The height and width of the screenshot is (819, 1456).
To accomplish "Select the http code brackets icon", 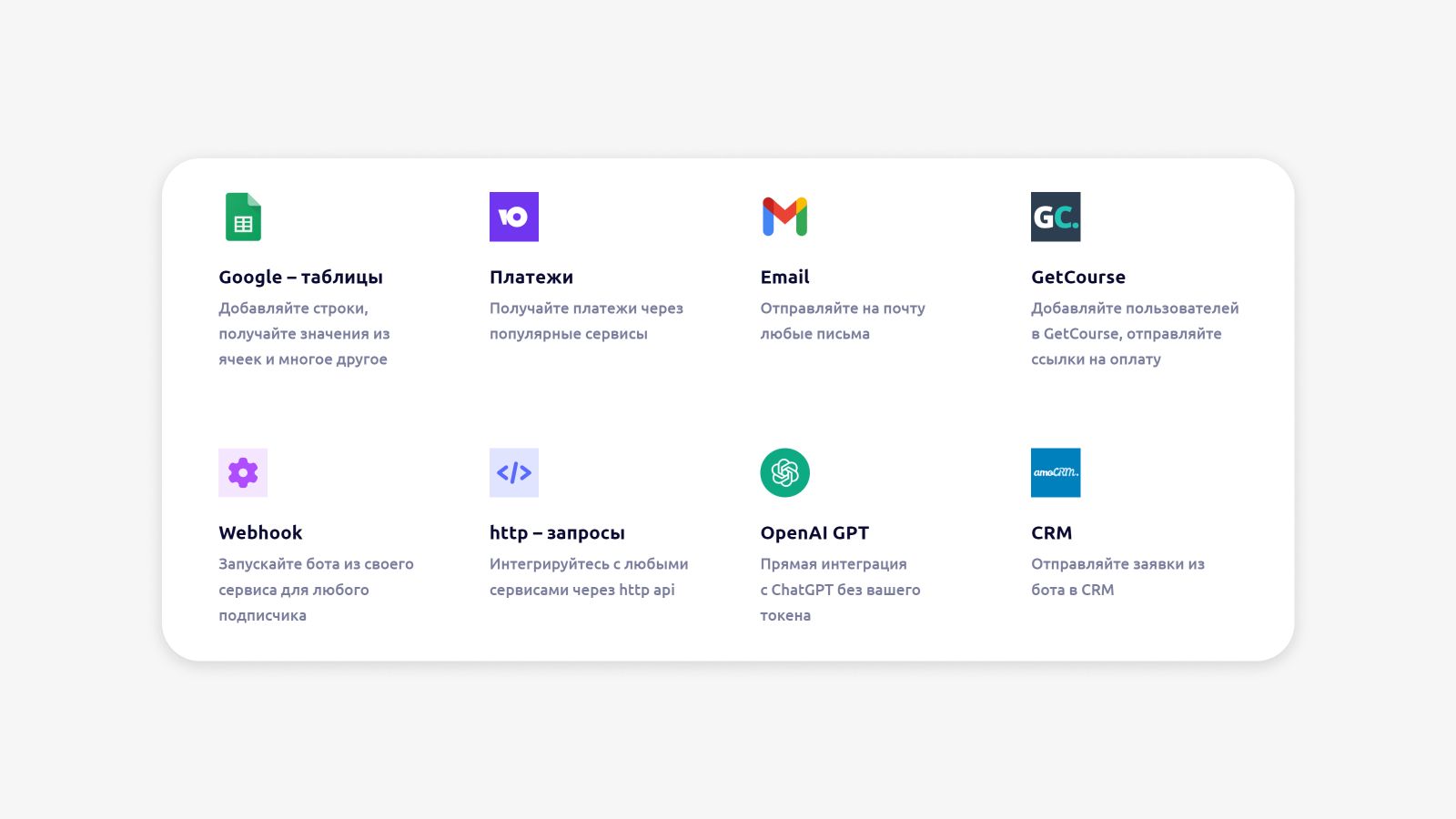I will 514,472.
